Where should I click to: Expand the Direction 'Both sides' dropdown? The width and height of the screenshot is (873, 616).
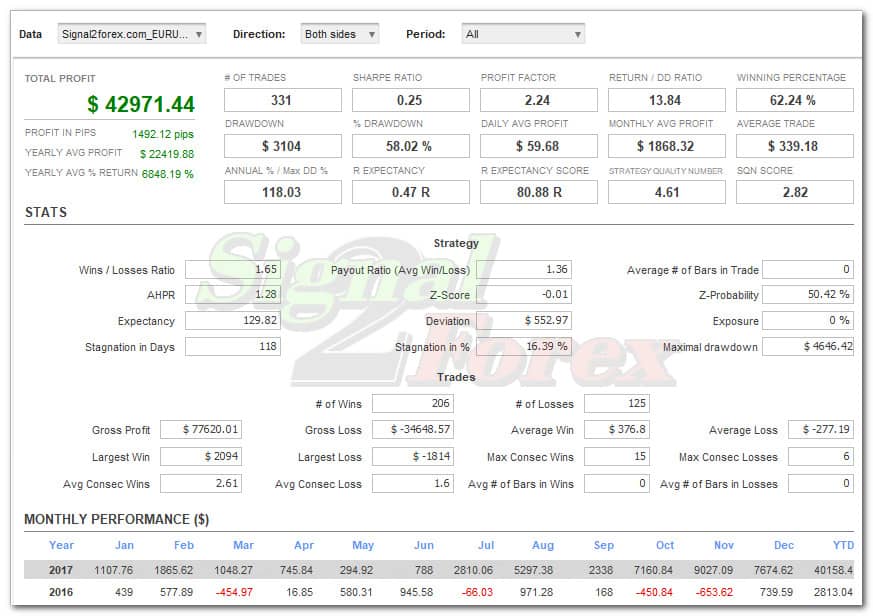tap(339, 34)
